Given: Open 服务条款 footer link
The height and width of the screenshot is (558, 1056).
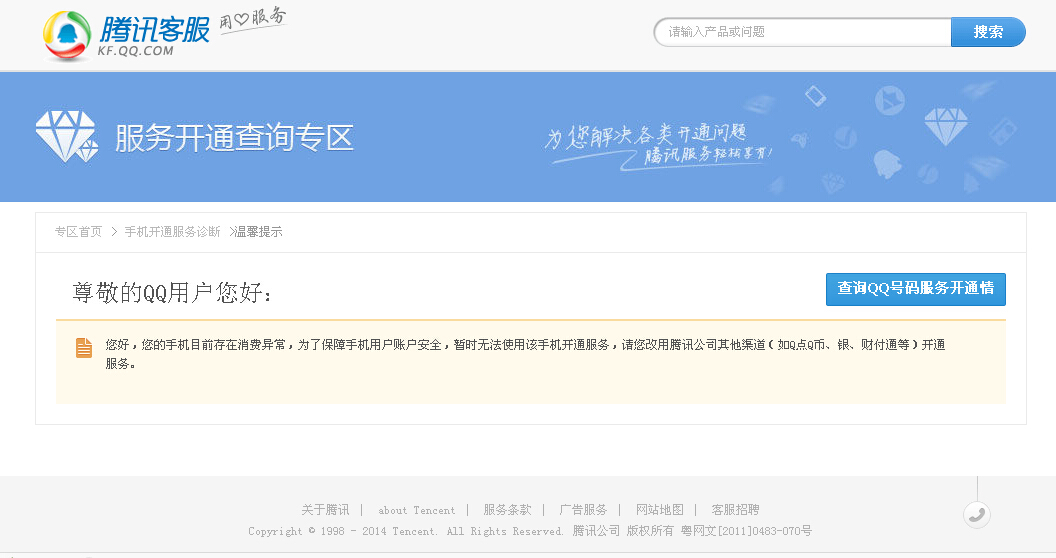Looking at the screenshot, I should pyautogui.click(x=507, y=510).
